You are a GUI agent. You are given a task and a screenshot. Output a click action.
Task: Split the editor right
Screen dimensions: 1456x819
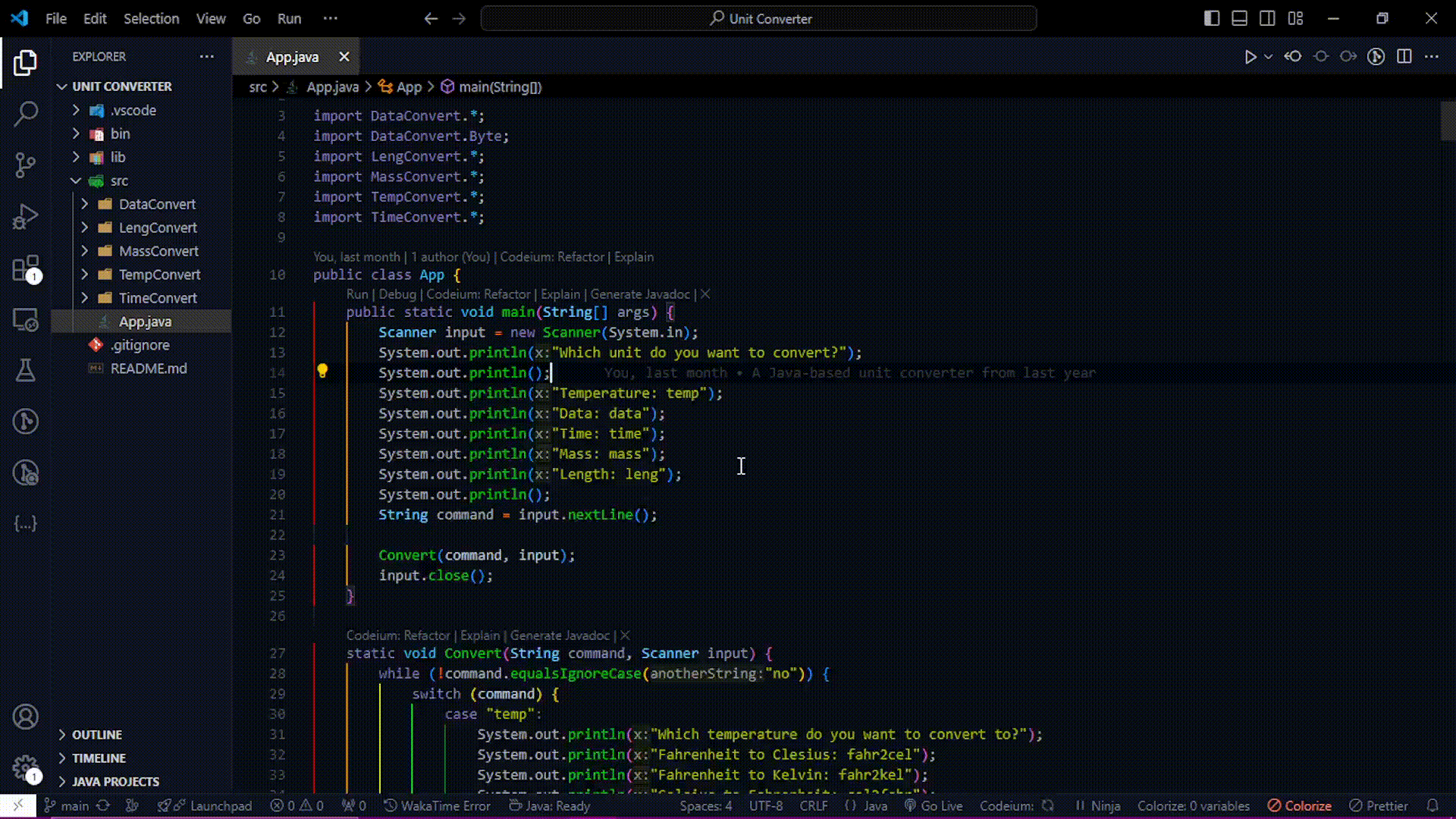pyautogui.click(x=1404, y=57)
